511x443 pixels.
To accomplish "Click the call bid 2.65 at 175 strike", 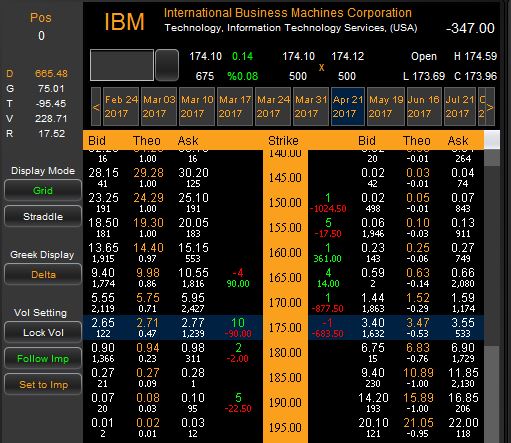I will (103, 323).
